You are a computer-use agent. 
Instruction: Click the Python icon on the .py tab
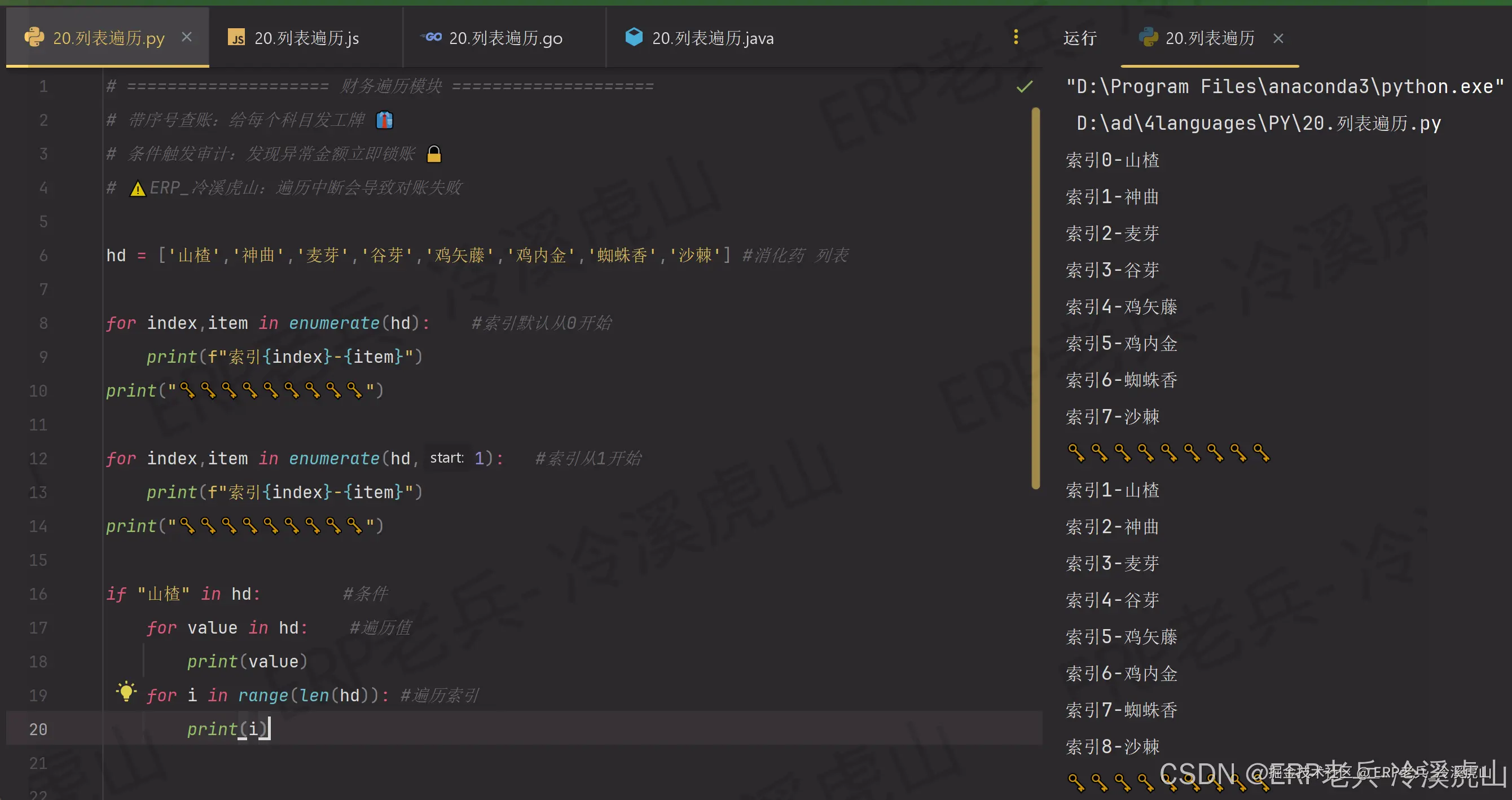click(34, 37)
